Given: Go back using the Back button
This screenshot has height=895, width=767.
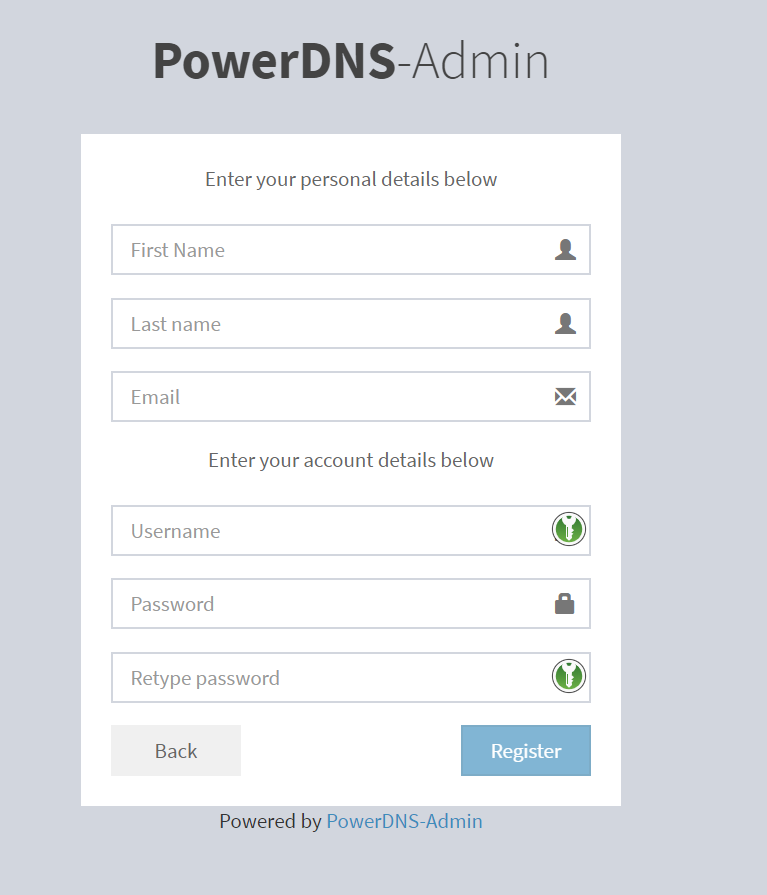Looking at the screenshot, I should (176, 751).
